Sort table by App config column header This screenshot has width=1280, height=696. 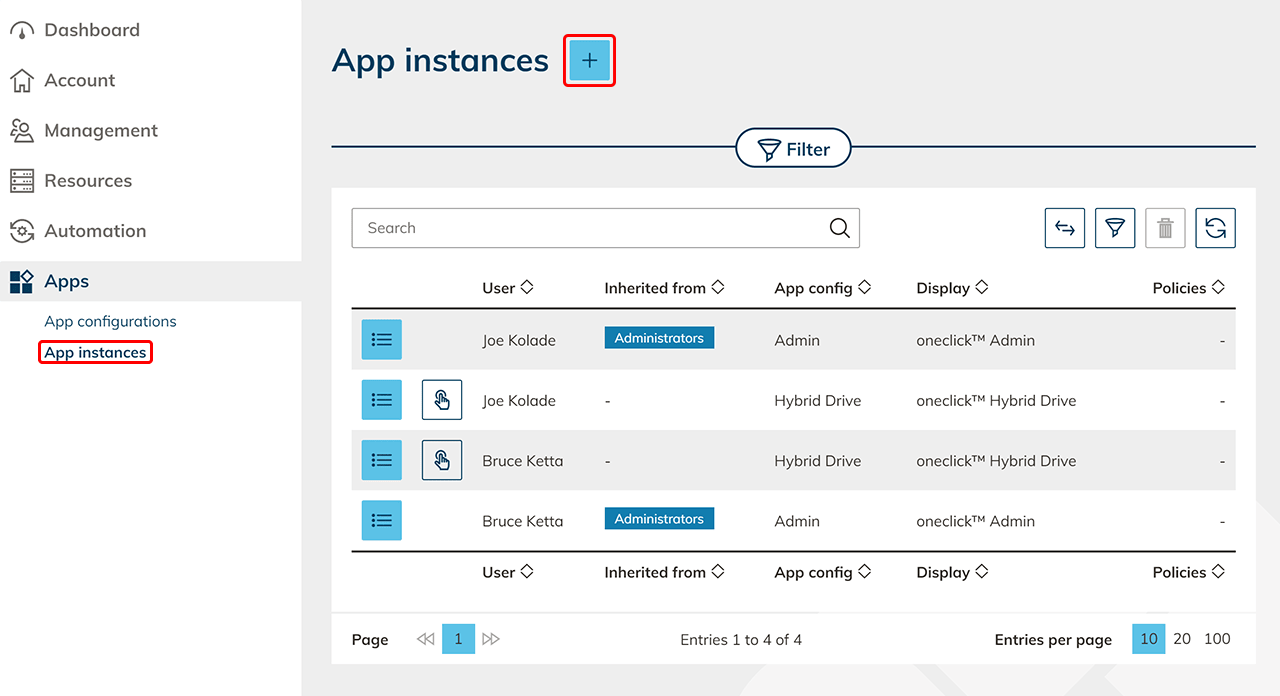(x=822, y=288)
